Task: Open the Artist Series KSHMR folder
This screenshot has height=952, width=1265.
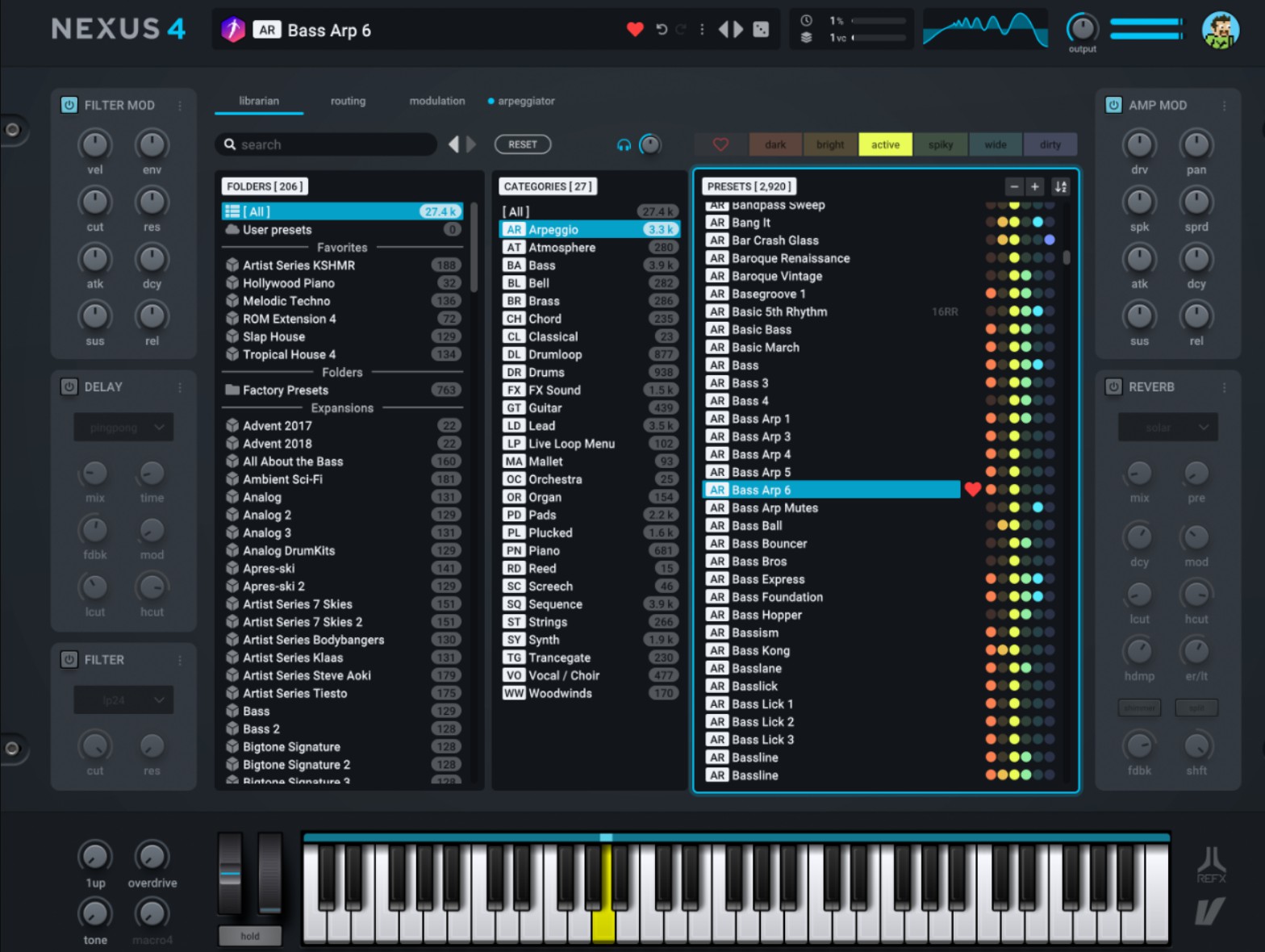Action: (x=342, y=265)
